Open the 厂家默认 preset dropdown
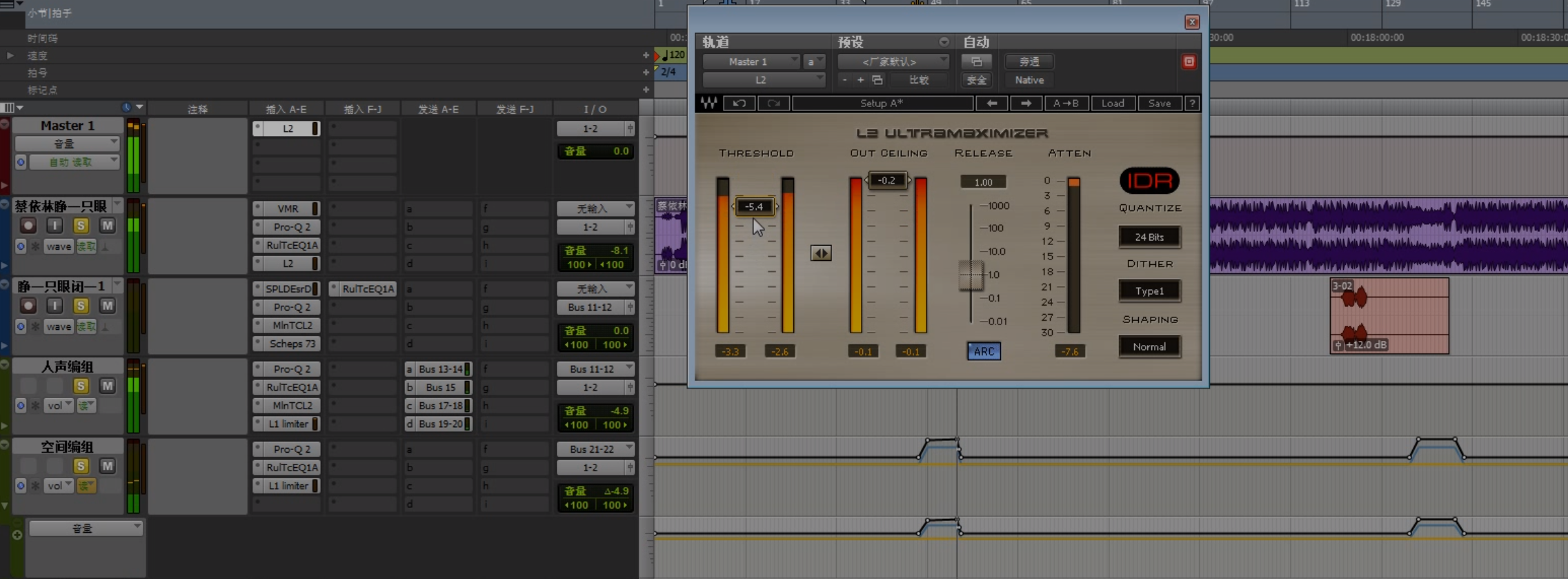The height and width of the screenshot is (579, 1568). pos(892,62)
